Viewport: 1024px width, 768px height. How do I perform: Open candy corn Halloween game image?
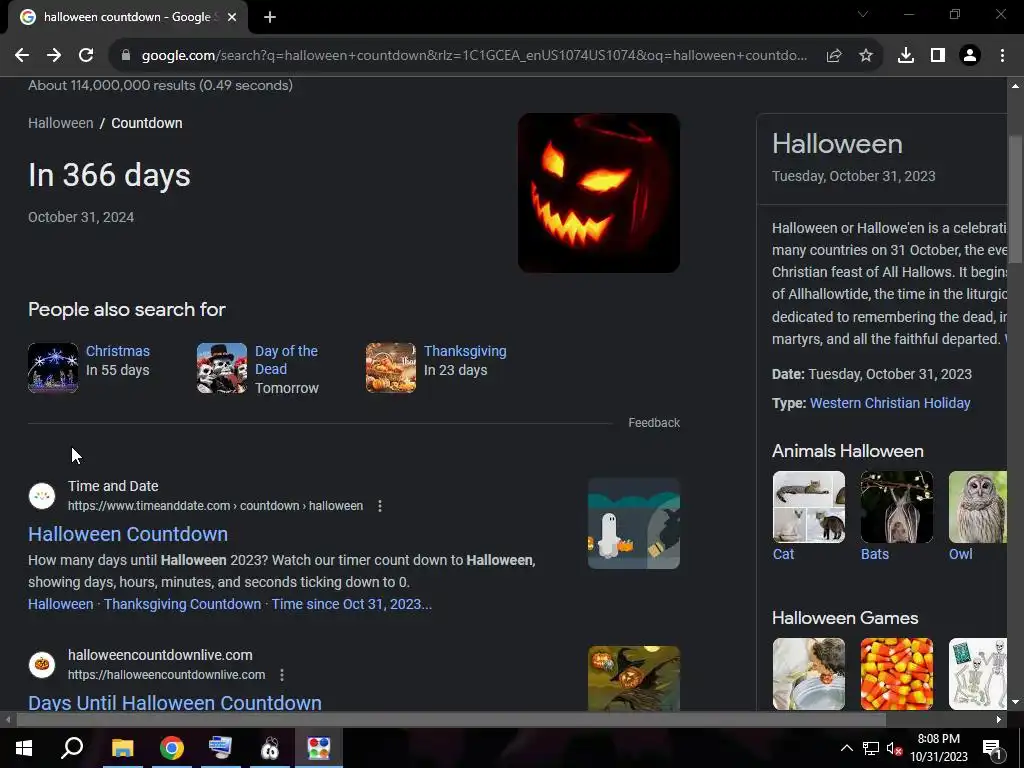click(897, 674)
